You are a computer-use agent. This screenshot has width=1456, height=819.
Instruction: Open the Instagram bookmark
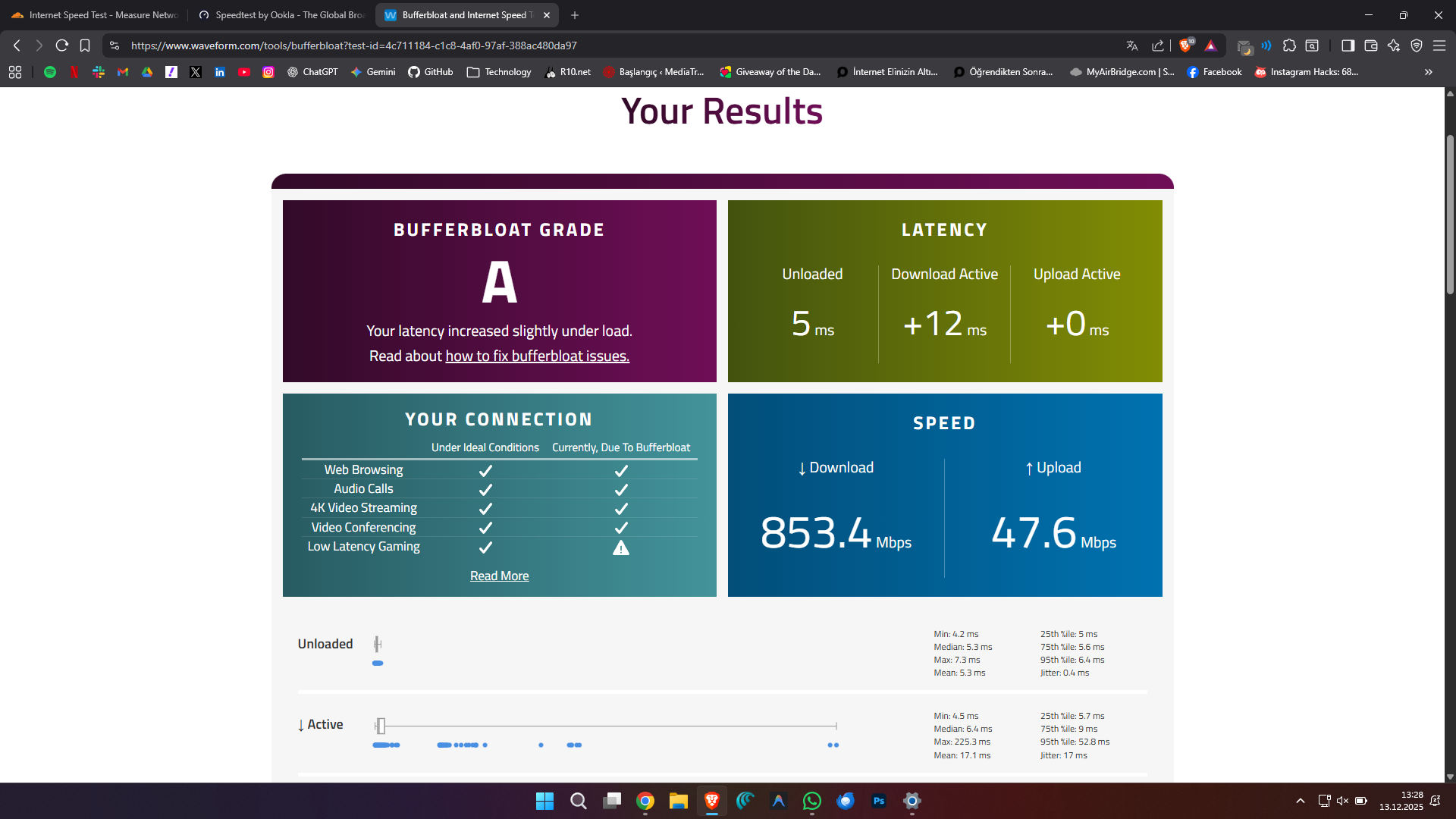click(268, 72)
